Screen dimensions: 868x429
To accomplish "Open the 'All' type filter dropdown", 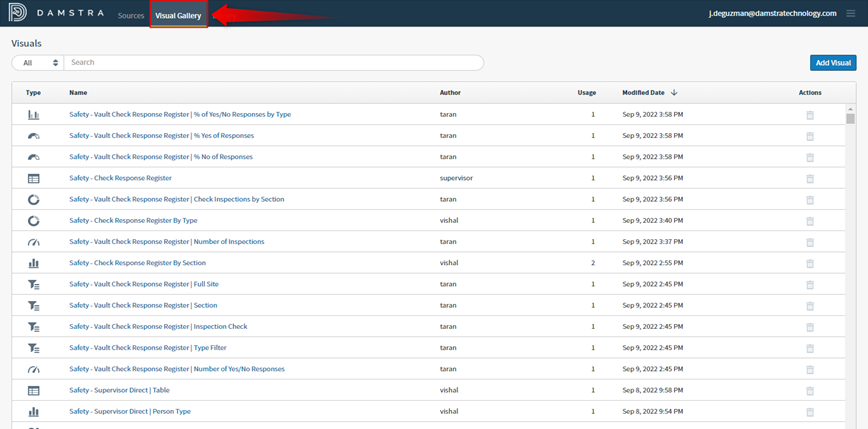I will (x=38, y=63).
